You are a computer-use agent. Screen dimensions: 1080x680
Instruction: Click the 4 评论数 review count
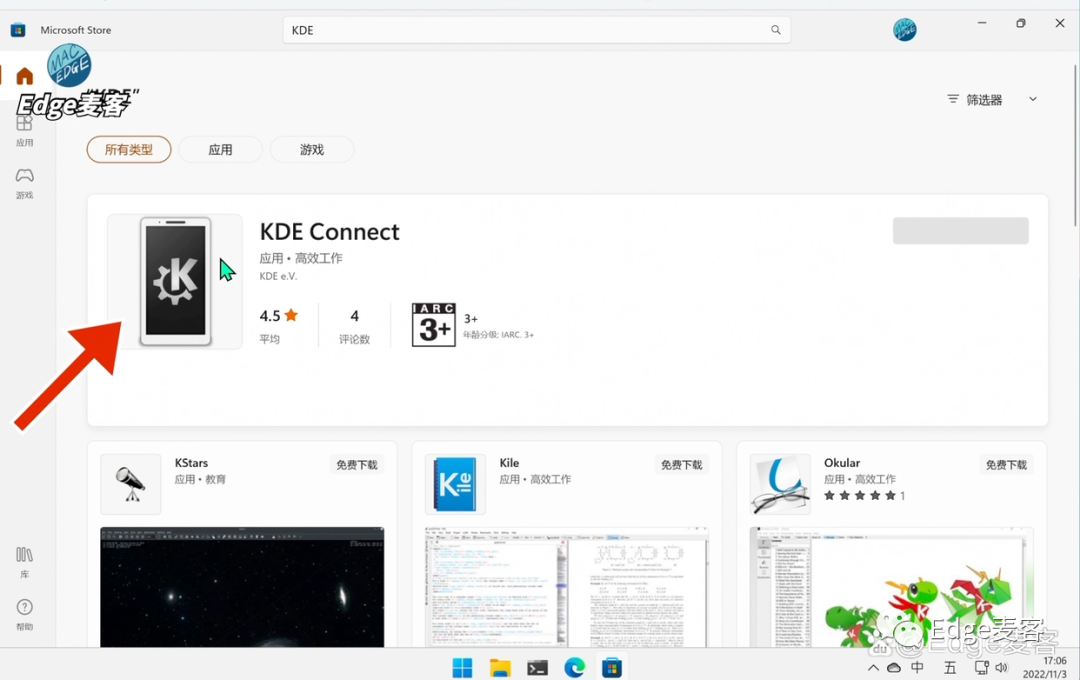[354, 324]
